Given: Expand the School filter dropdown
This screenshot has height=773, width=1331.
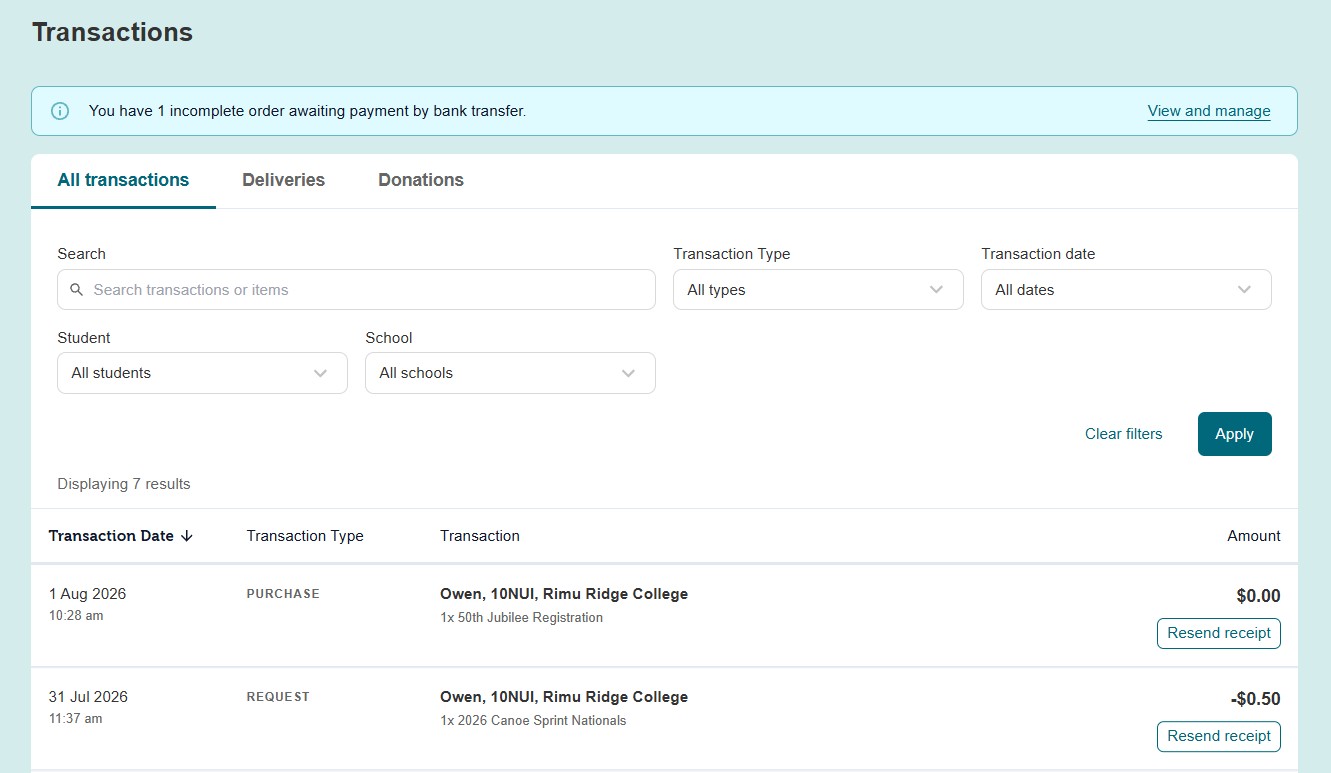Looking at the screenshot, I should point(510,373).
